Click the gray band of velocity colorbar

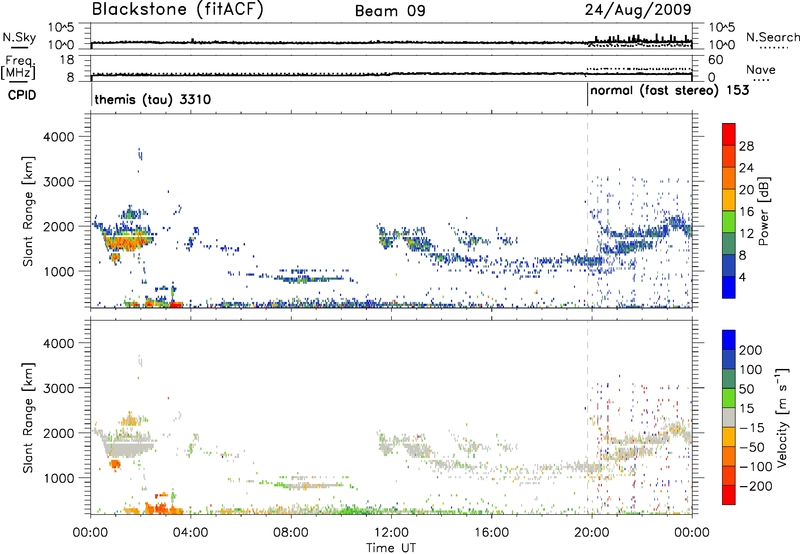pos(729,418)
